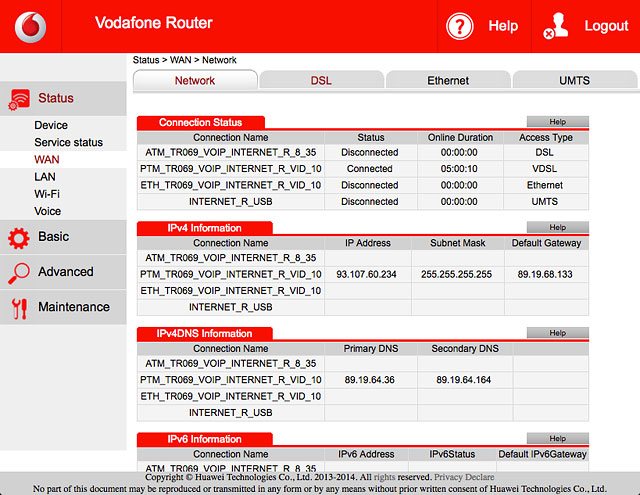Click the IPv4DNS Information section header
The height and width of the screenshot is (495, 640).
(204, 333)
